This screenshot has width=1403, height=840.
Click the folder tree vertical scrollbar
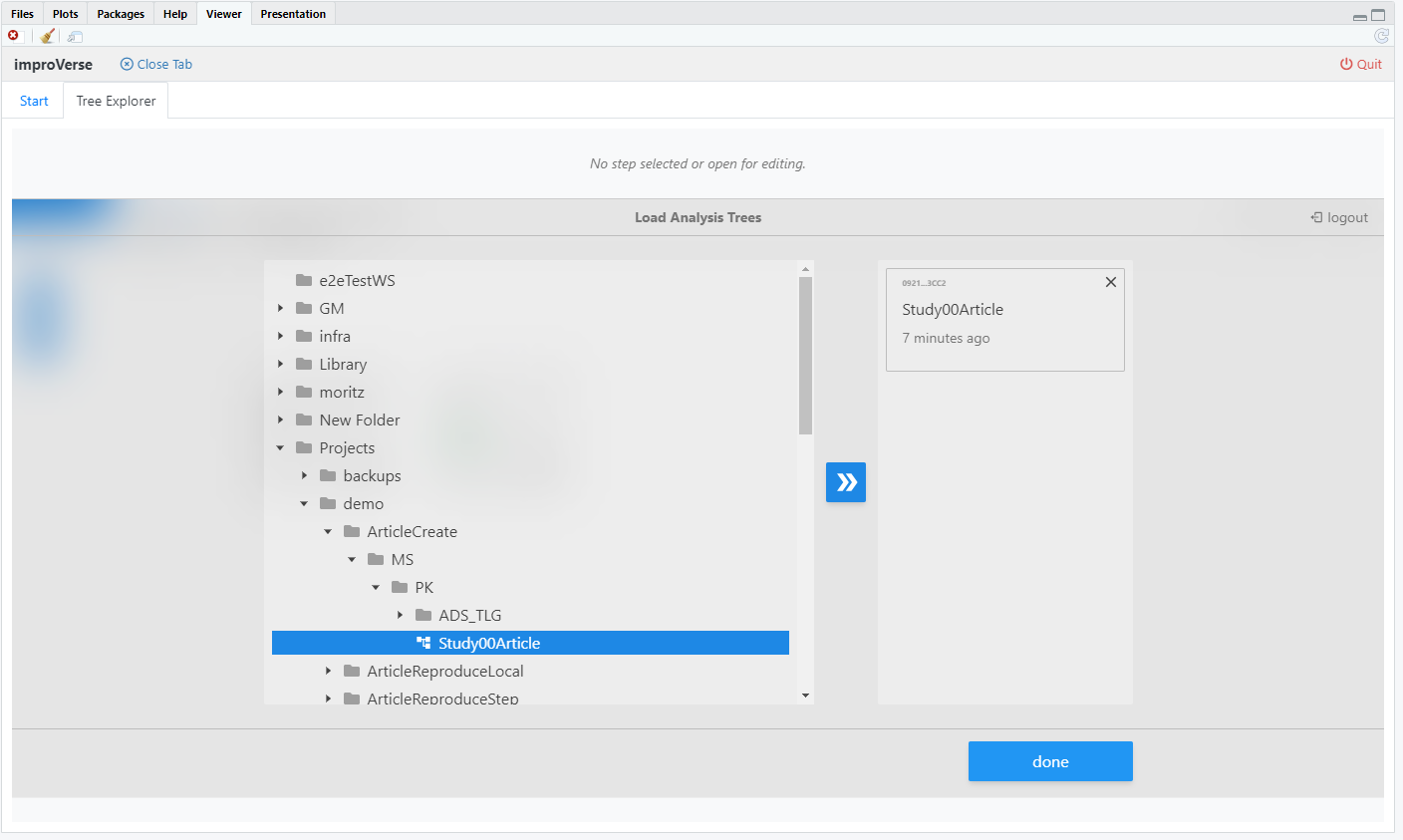point(805,355)
